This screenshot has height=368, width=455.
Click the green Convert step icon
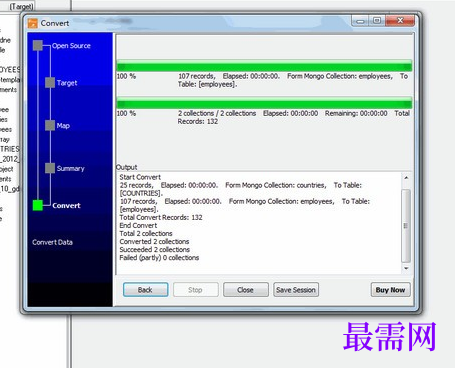click(38, 205)
